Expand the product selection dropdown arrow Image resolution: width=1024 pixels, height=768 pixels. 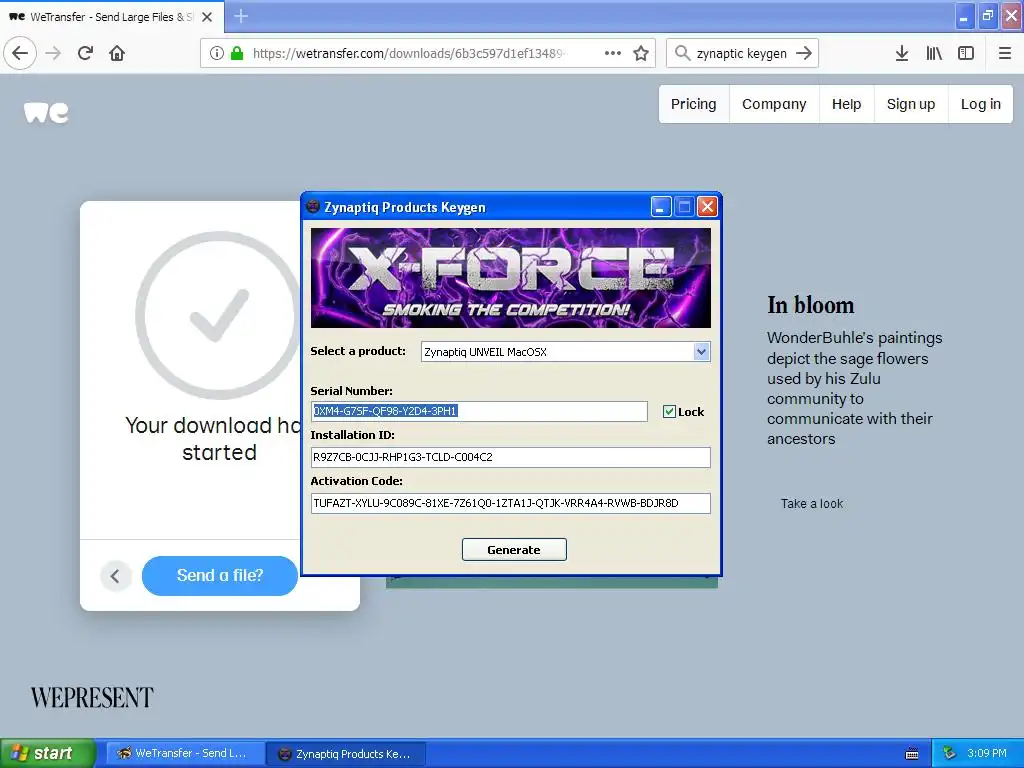pos(701,351)
